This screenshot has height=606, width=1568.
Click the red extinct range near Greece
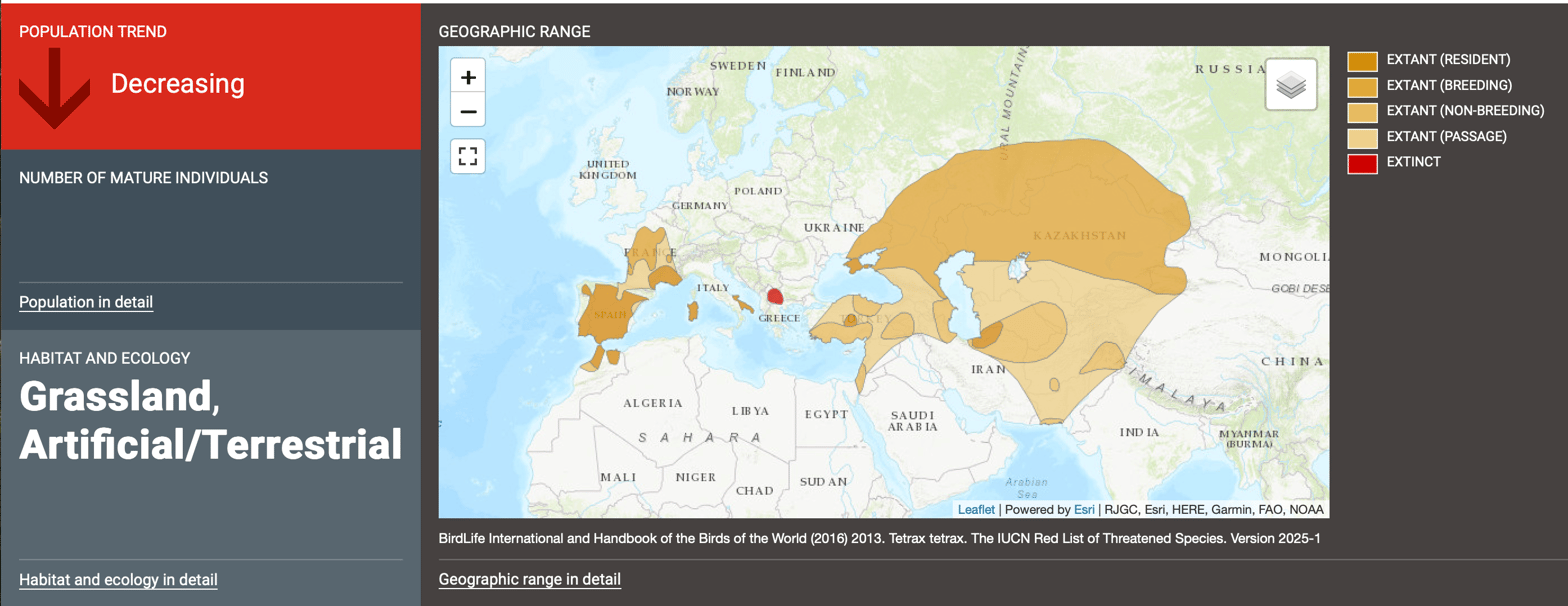coord(775,296)
